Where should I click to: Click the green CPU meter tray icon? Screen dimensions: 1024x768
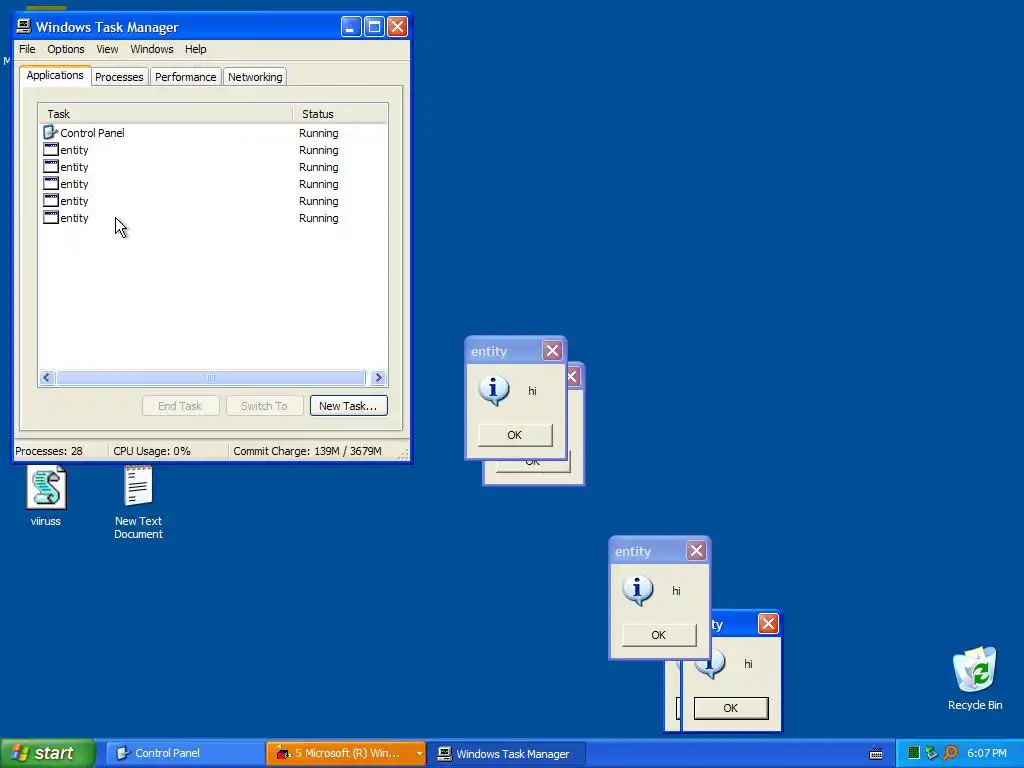(x=913, y=753)
